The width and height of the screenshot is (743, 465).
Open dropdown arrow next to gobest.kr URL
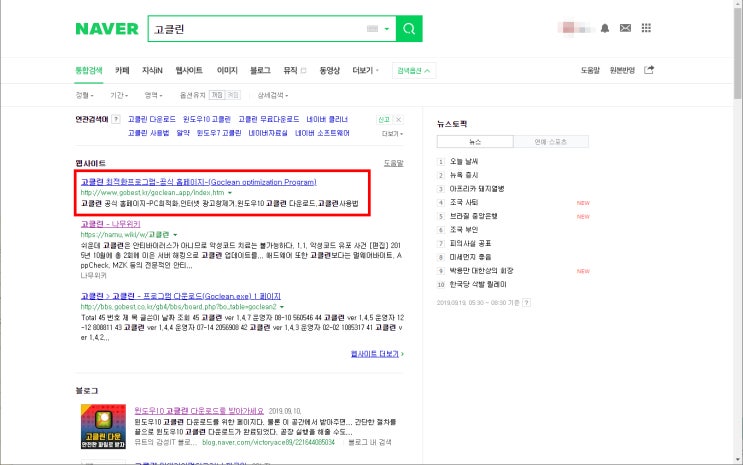230,193
